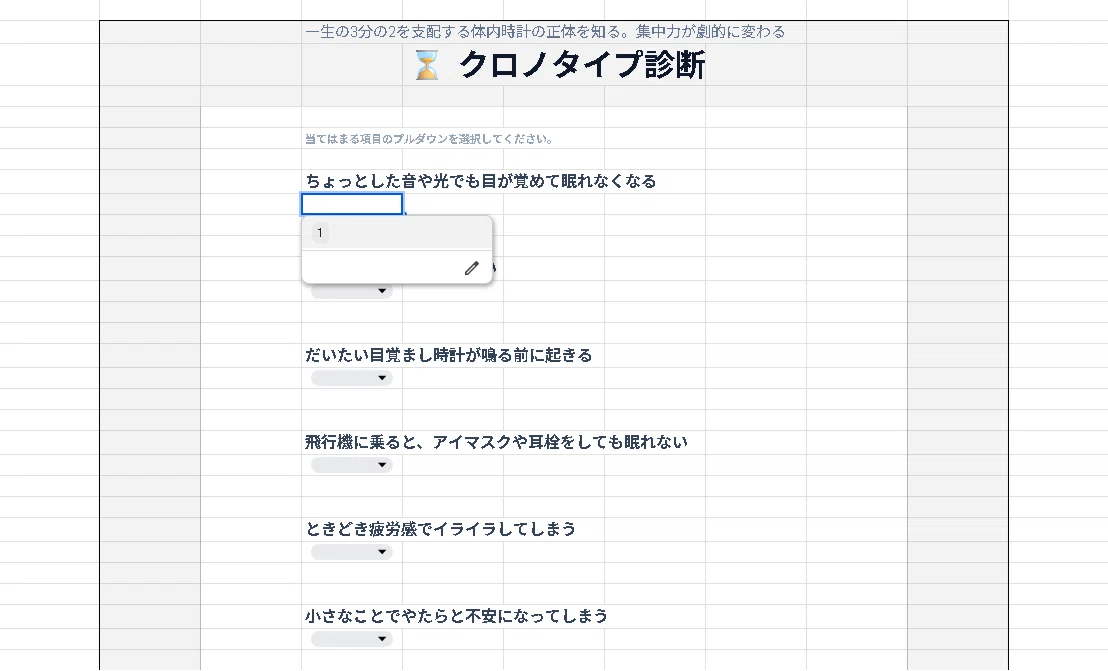Viewport: 1108px width, 671px height.
Task: Open the dropdown chip partly hidden behind the popup
Action: [x=352, y=291]
